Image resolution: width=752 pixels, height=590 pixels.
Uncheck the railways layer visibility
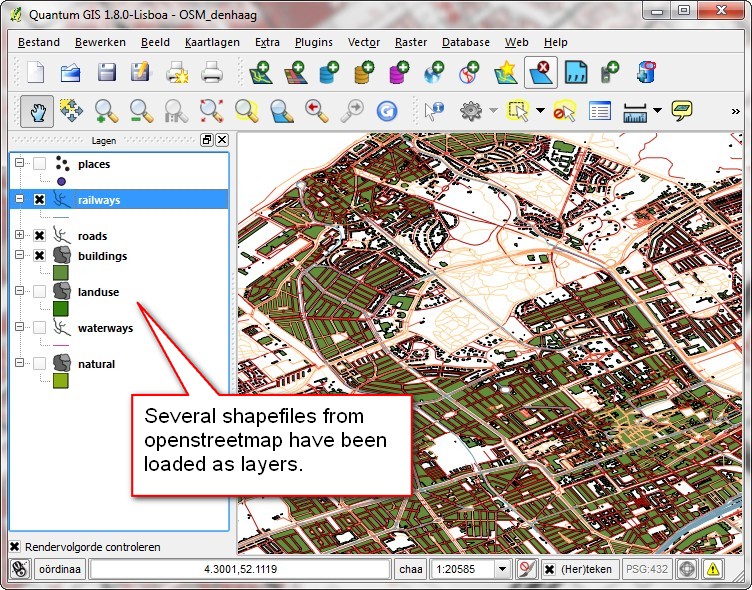(x=39, y=200)
